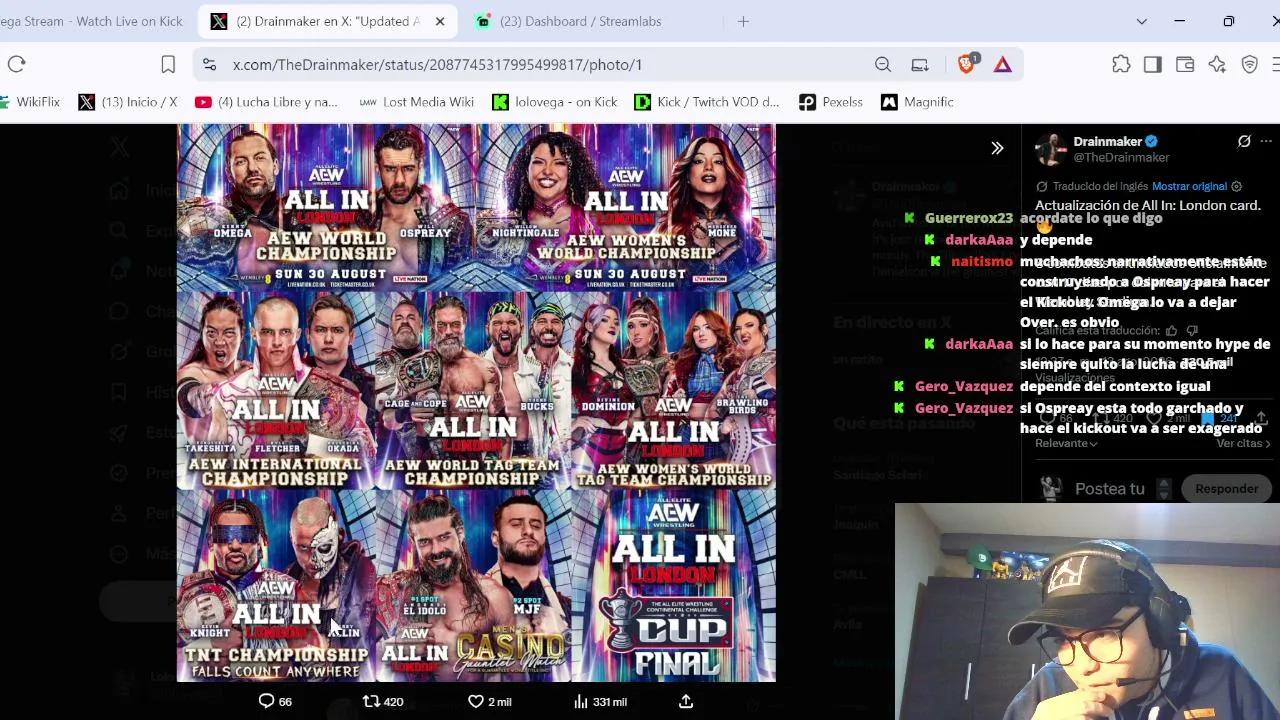This screenshot has width=1280, height=720.
Task: Open the Pexelss bookmark
Action: pyautogui.click(x=831, y=102)
